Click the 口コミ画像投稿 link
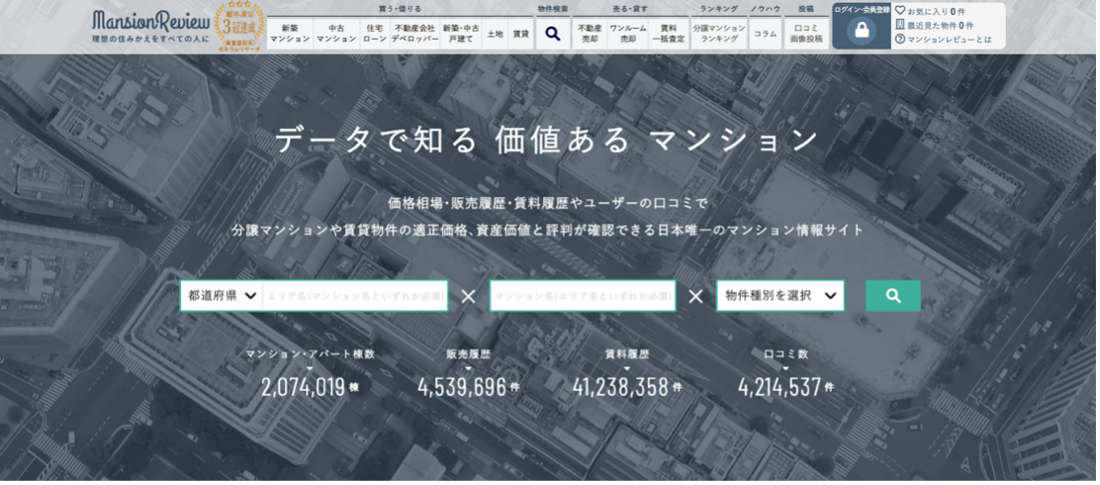 pos(807,33)
